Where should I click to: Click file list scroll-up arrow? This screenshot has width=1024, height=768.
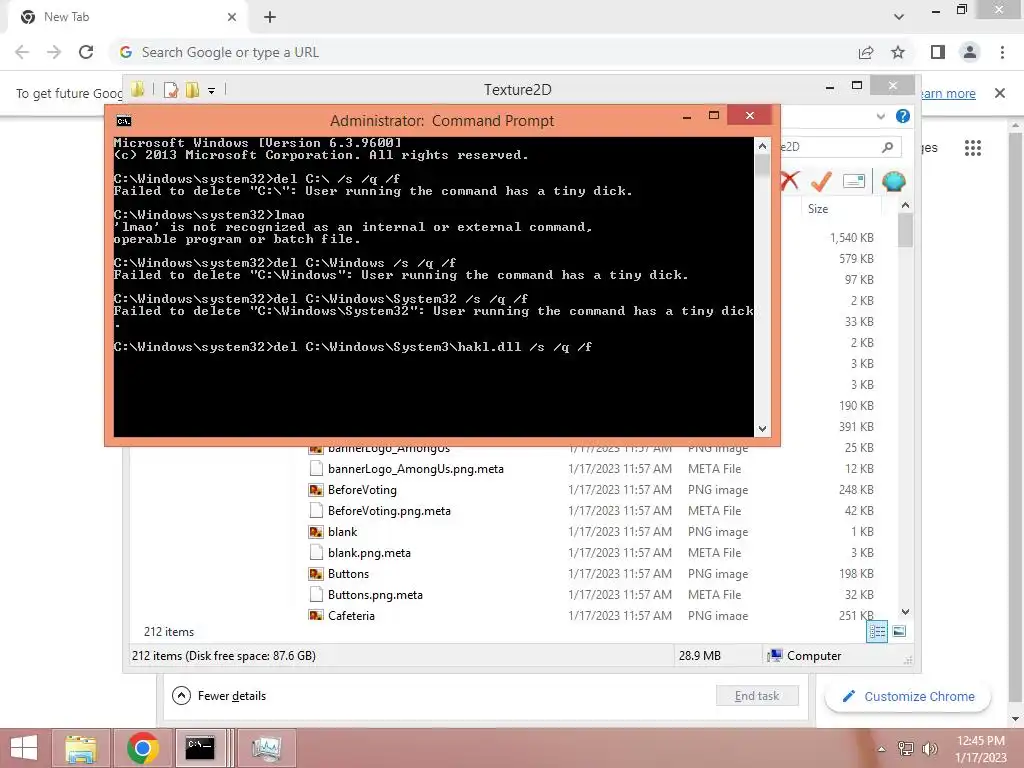905,206
